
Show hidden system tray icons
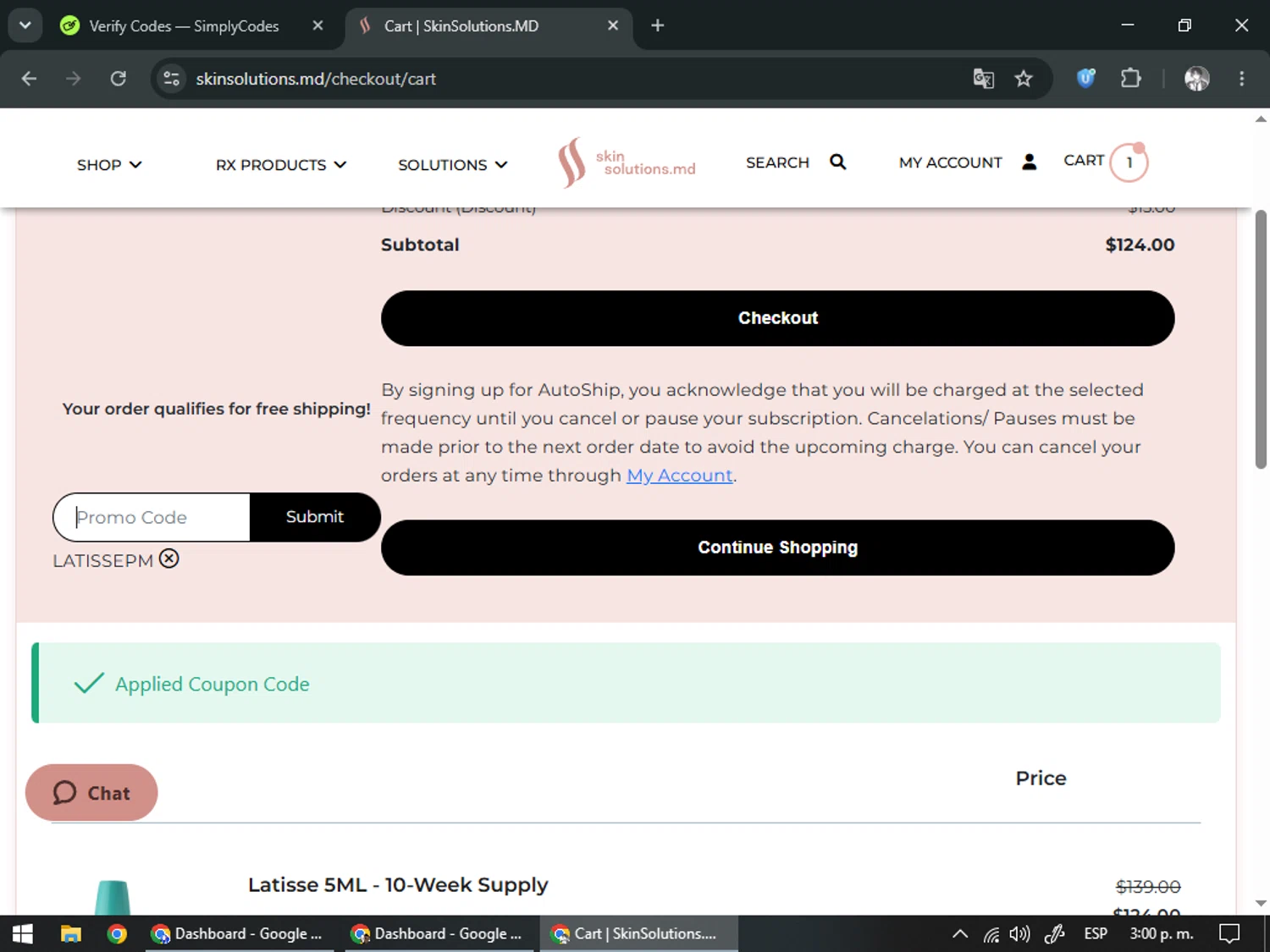[959, 934]
